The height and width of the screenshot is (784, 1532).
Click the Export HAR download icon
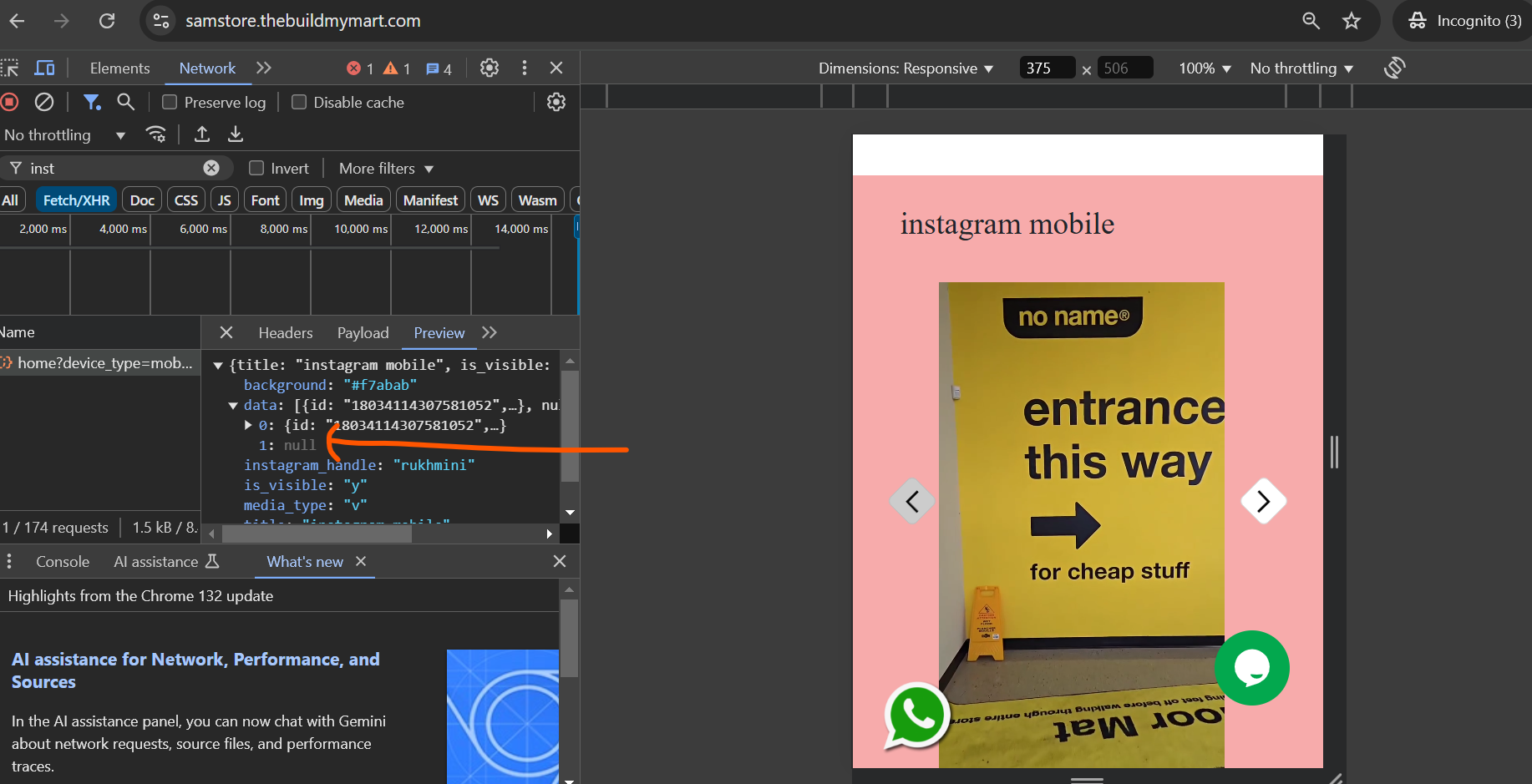(x=236, y=134)
